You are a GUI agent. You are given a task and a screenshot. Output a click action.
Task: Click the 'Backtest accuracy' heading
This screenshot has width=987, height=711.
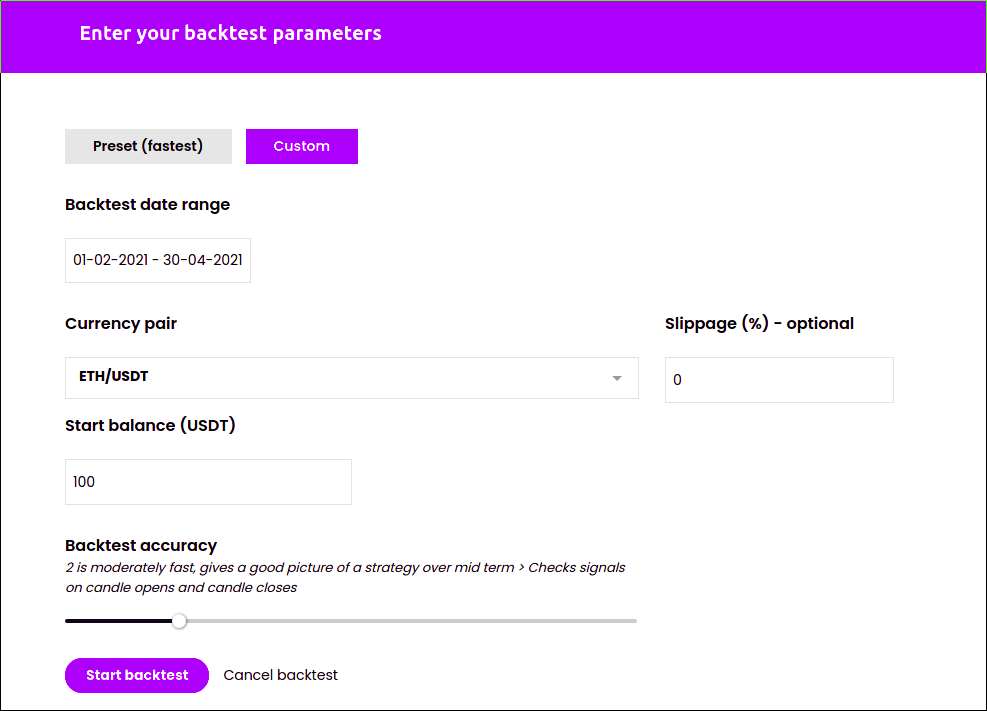coord(141,546)
